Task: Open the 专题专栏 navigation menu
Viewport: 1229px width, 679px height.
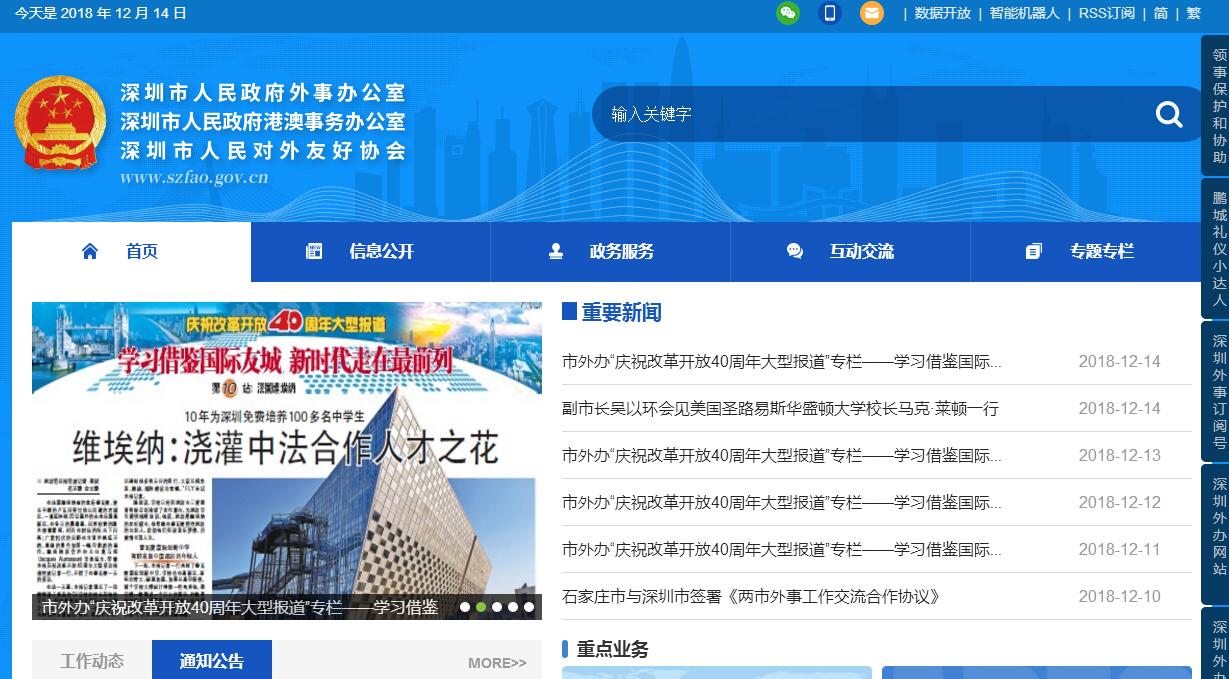Action: coord(1101,251)
